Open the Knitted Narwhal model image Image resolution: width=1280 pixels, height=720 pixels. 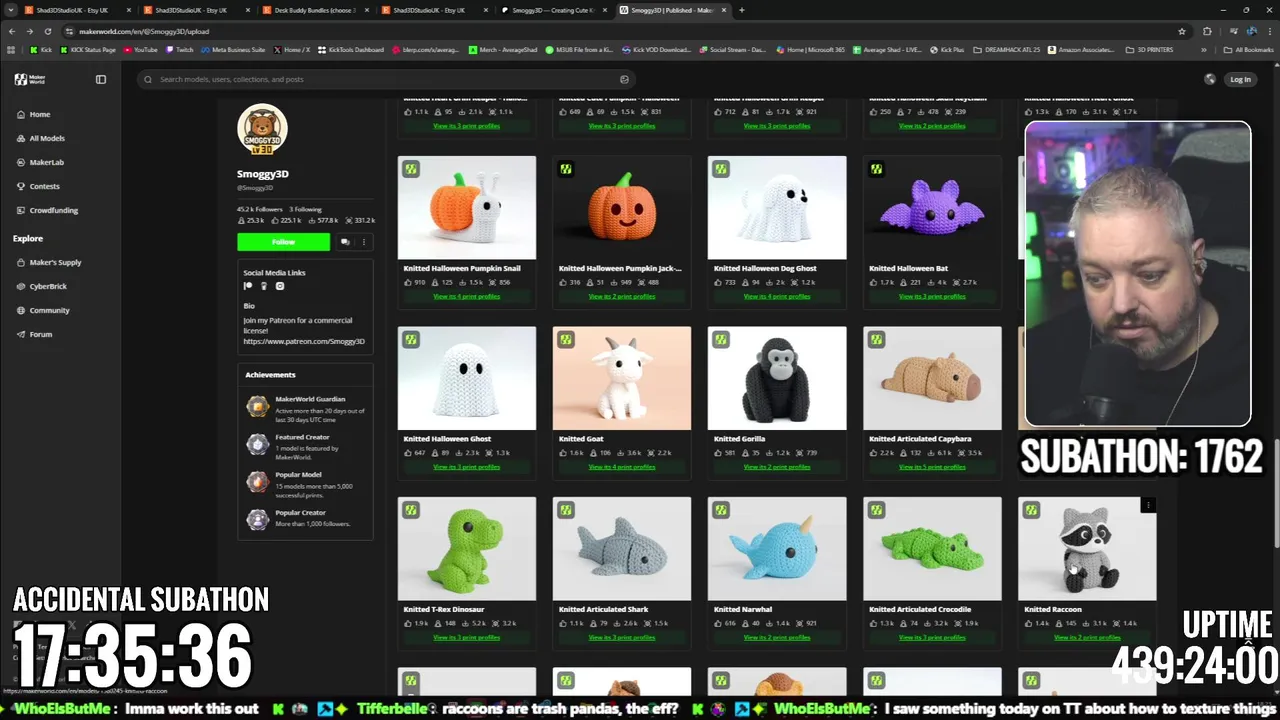click(x=777, y=549)
